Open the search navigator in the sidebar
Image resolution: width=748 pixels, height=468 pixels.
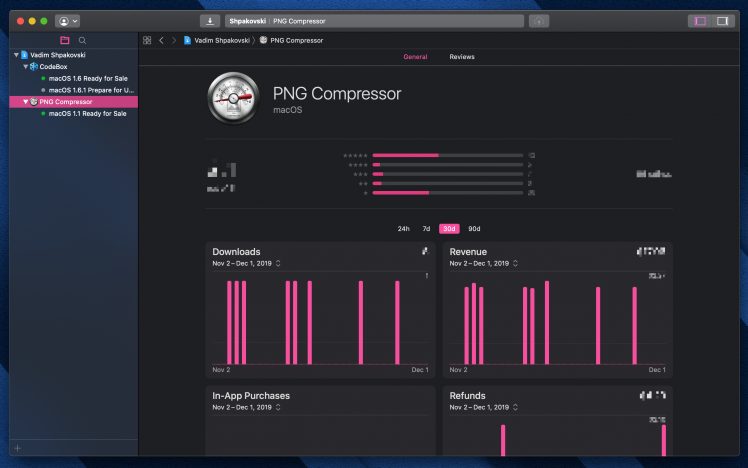click(x=83, y=40)
